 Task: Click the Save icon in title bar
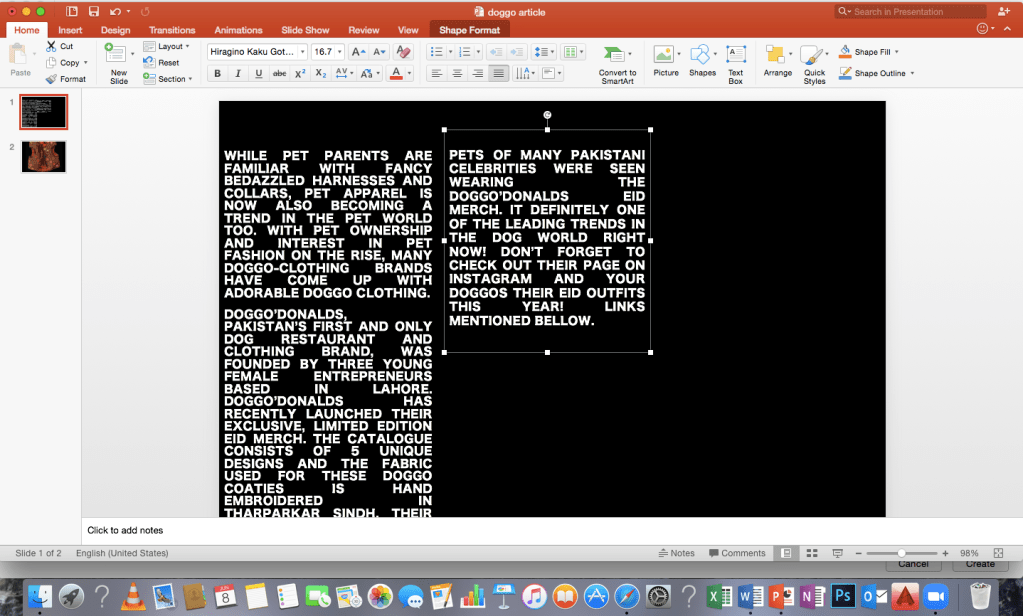93,11
